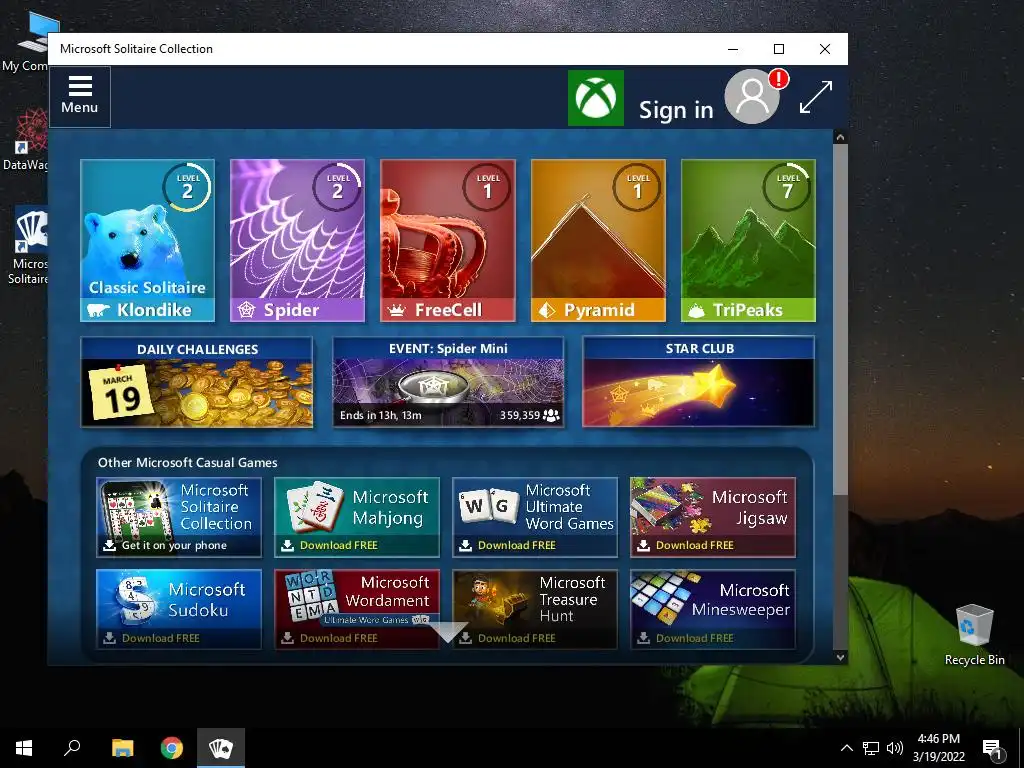Open the user profile avatar icon
1024x768 pixels.
pos(752,97)
